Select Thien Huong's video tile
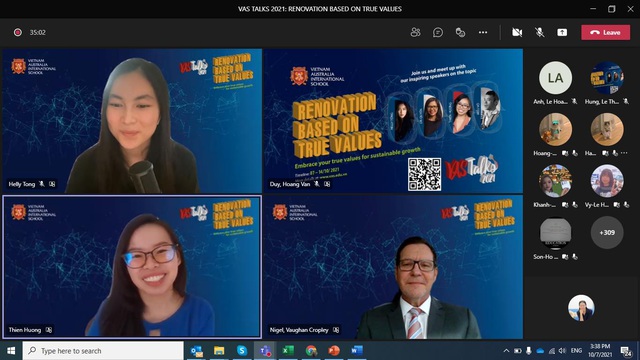This screenshot has width=640, height=360. 132,267
